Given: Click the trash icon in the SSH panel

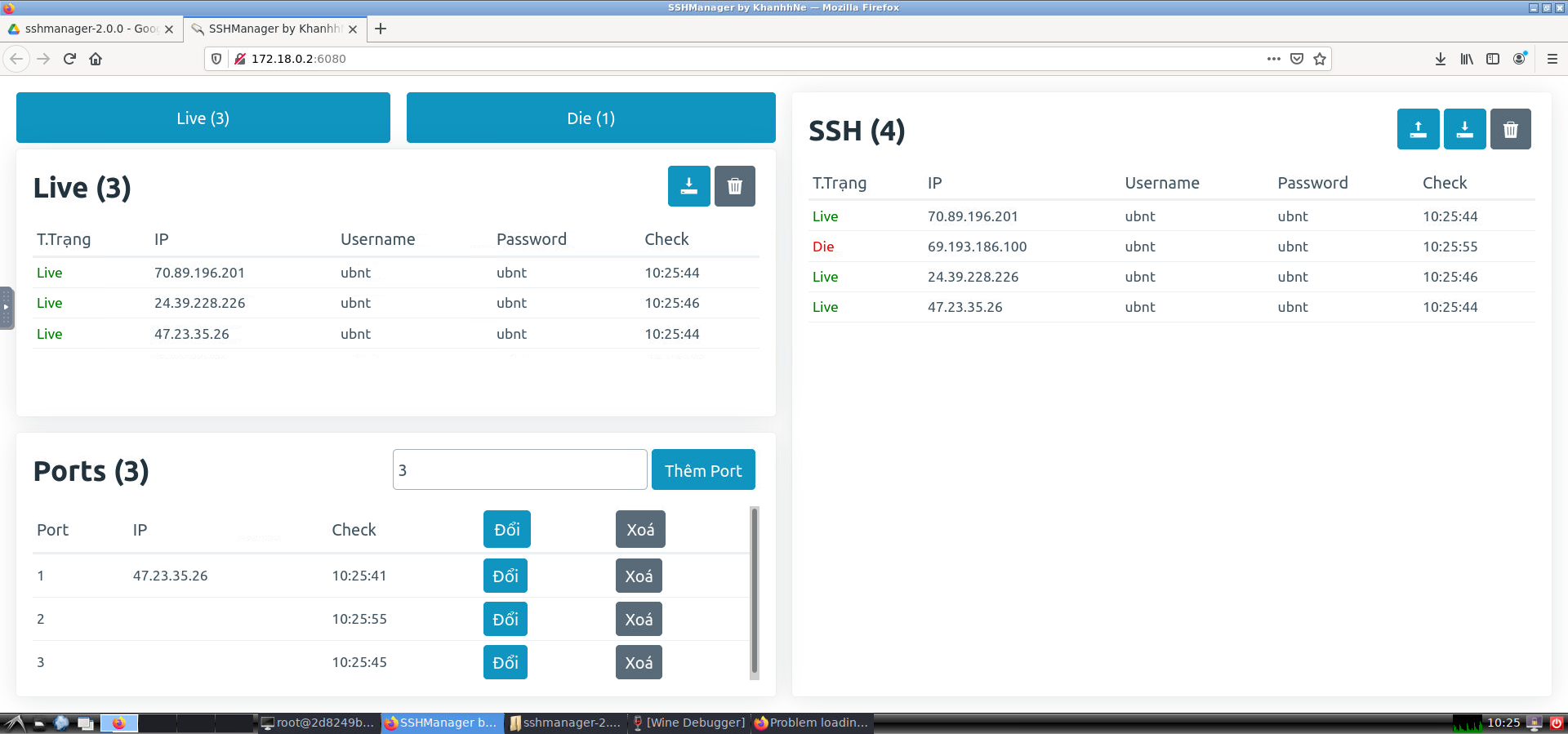Looking at the screenshot, I should [1511, 129].
